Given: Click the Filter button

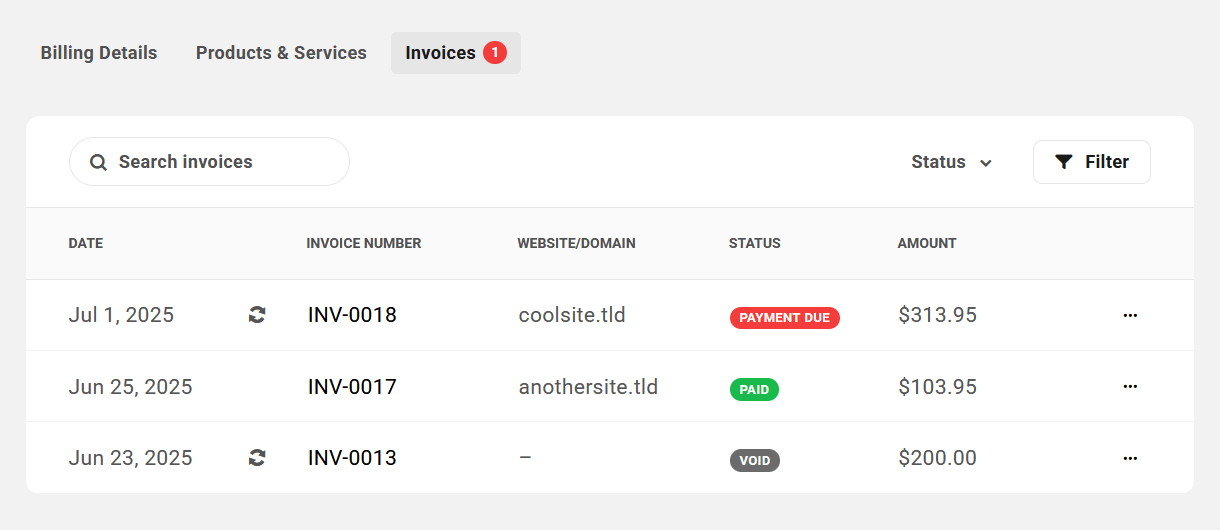Looking at the screenshot, I should pyautogui.click(x=1091, y=162).
